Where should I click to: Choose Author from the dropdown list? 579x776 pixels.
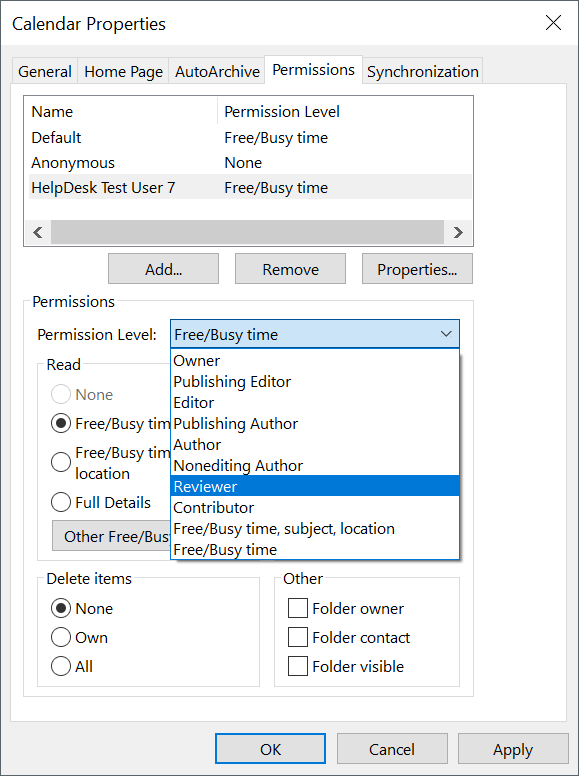[315, 444]
